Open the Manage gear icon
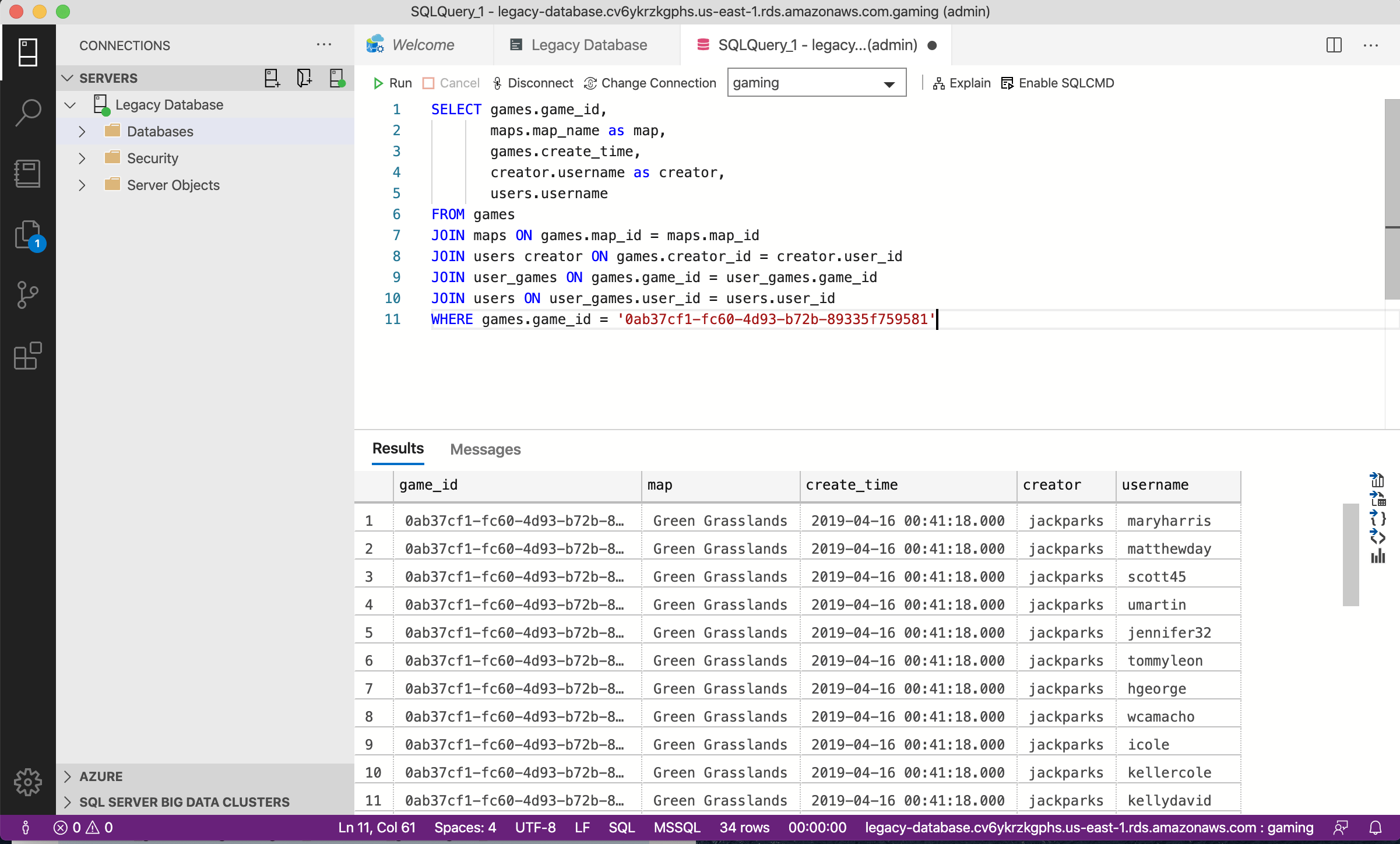 pos(28,782)
